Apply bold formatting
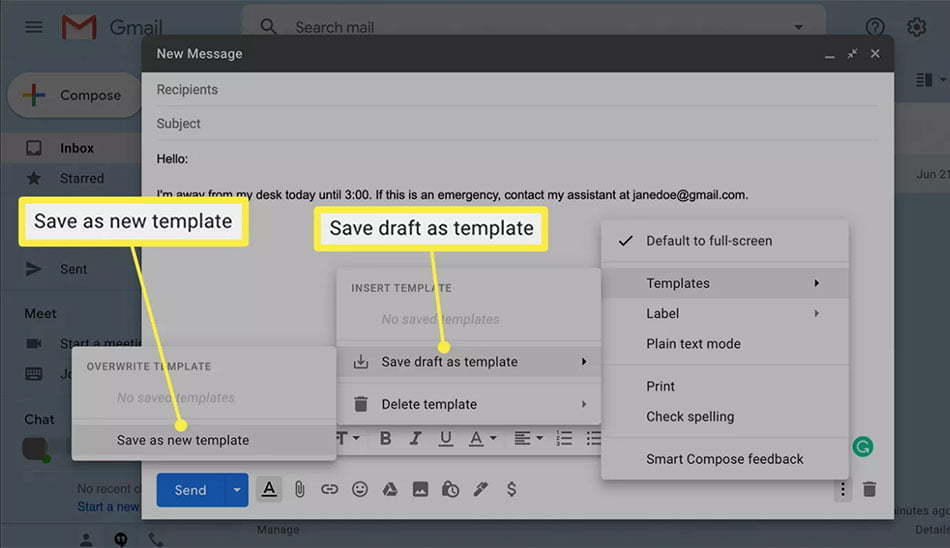 [385, 438]
